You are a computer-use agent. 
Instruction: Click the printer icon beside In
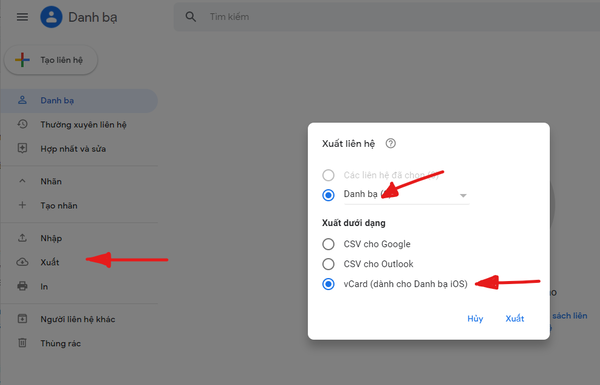pos(23,286)
